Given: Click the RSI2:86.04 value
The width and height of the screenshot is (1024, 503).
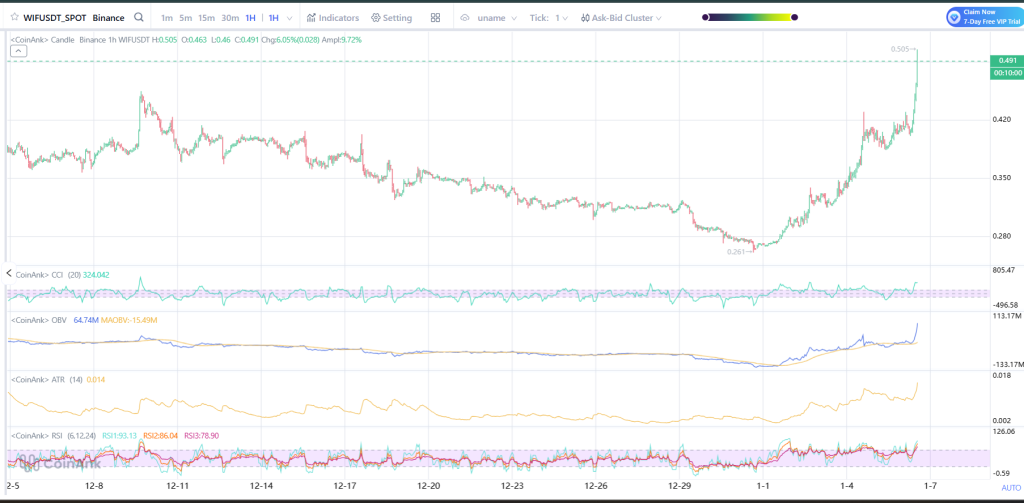Looking at the screenshot, I should click(161, 435).
